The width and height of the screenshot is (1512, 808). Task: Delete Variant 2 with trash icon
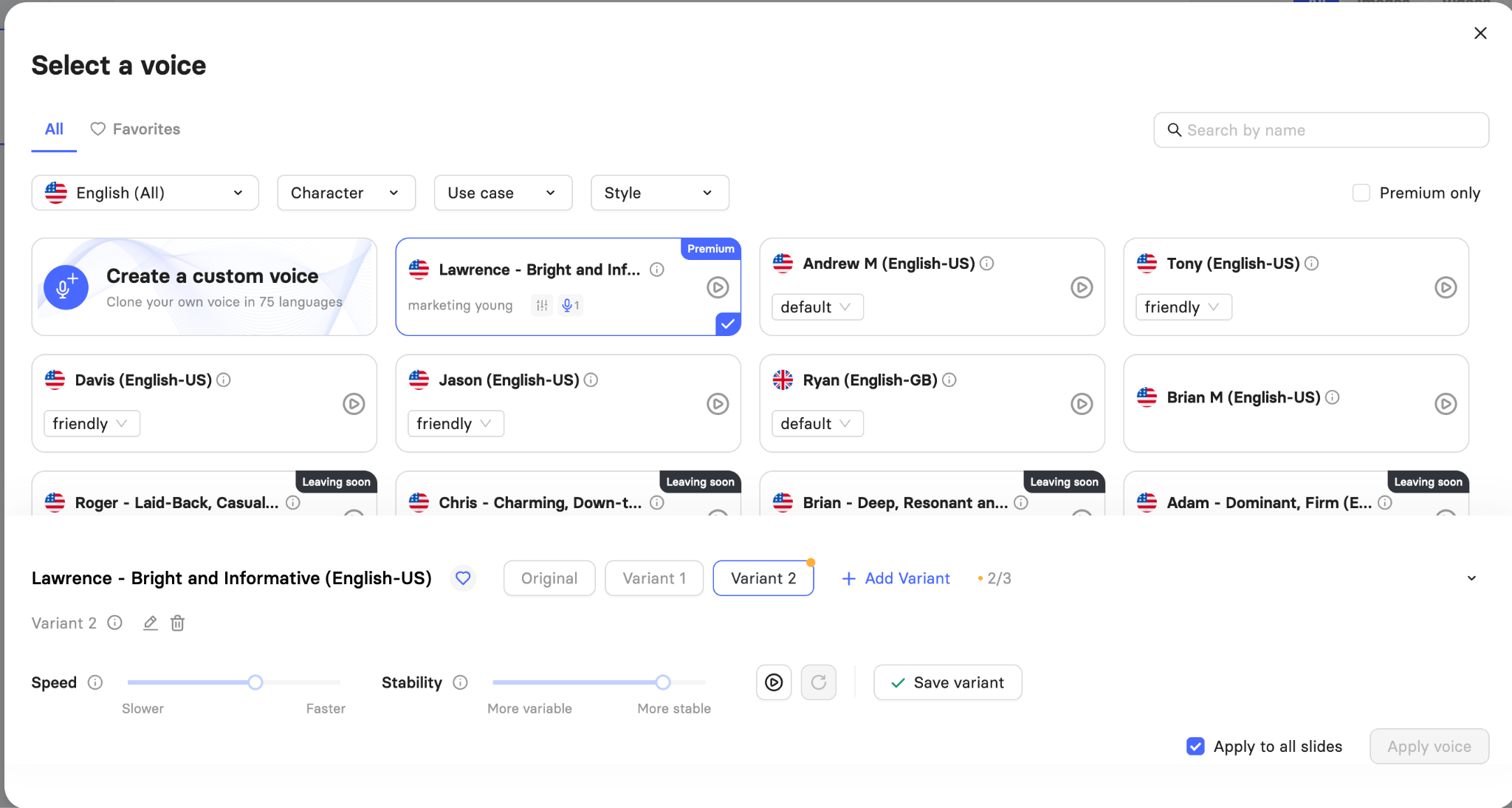tap(177, 623)
